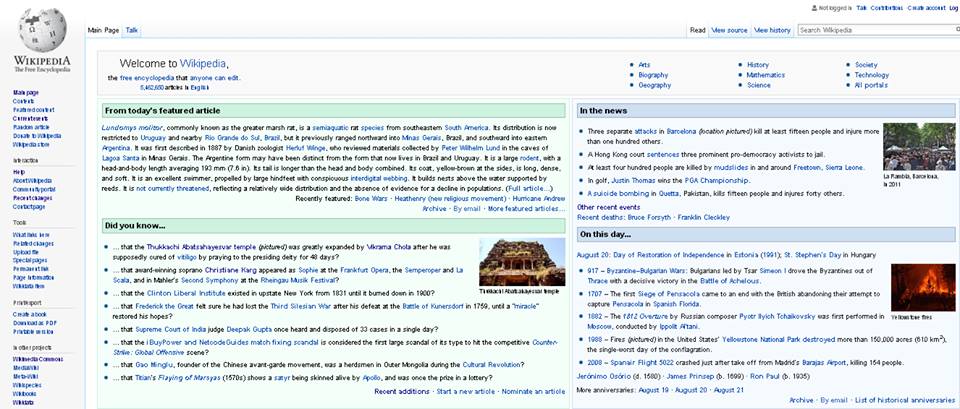Click the Create account link

(x=926, y=8)
